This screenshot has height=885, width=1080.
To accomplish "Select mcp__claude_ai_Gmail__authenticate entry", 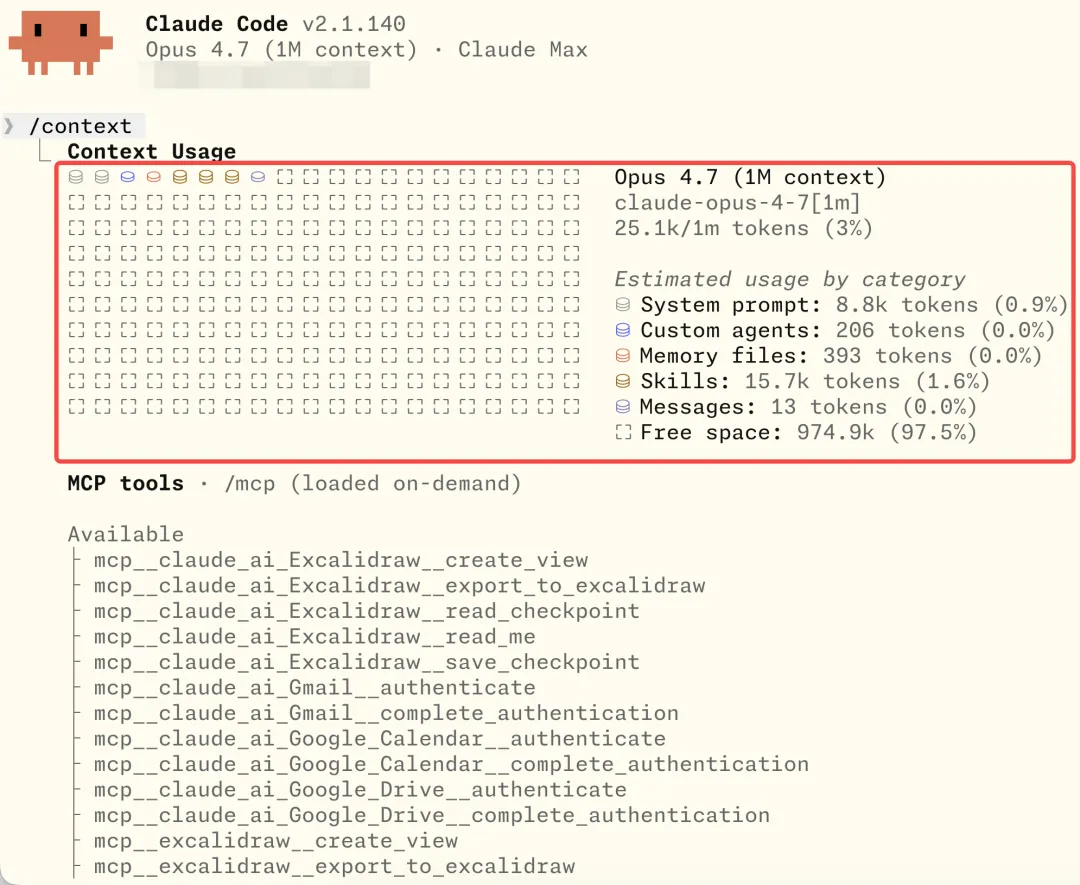I will 315,687.
